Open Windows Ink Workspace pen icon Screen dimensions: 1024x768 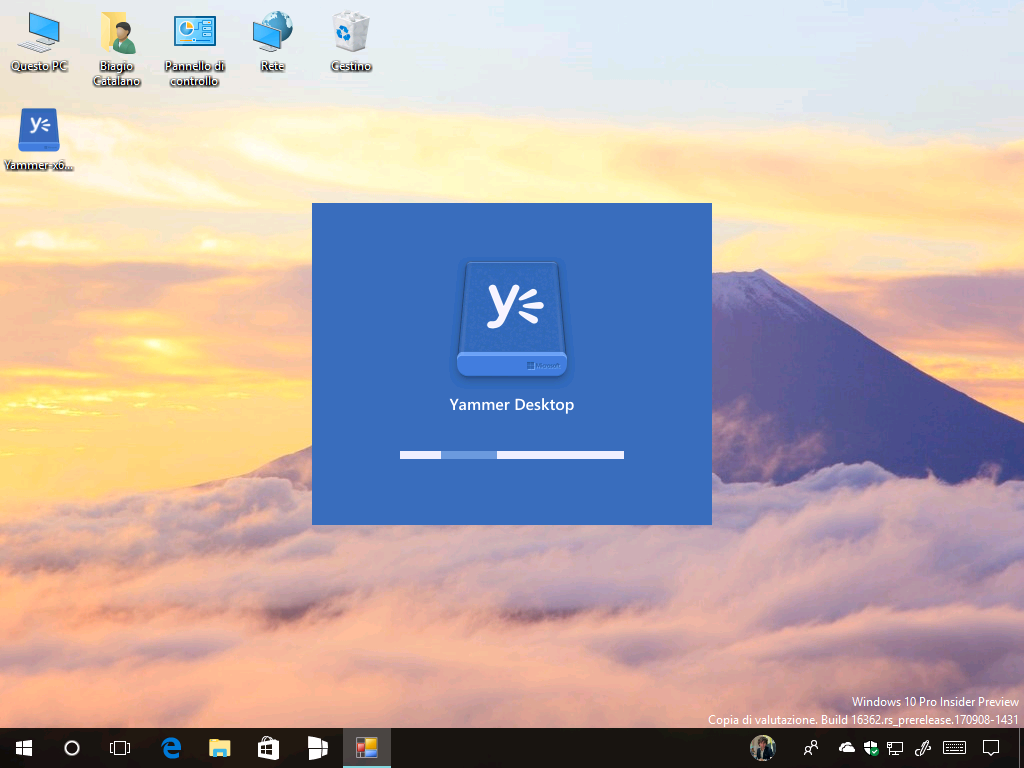923,748
